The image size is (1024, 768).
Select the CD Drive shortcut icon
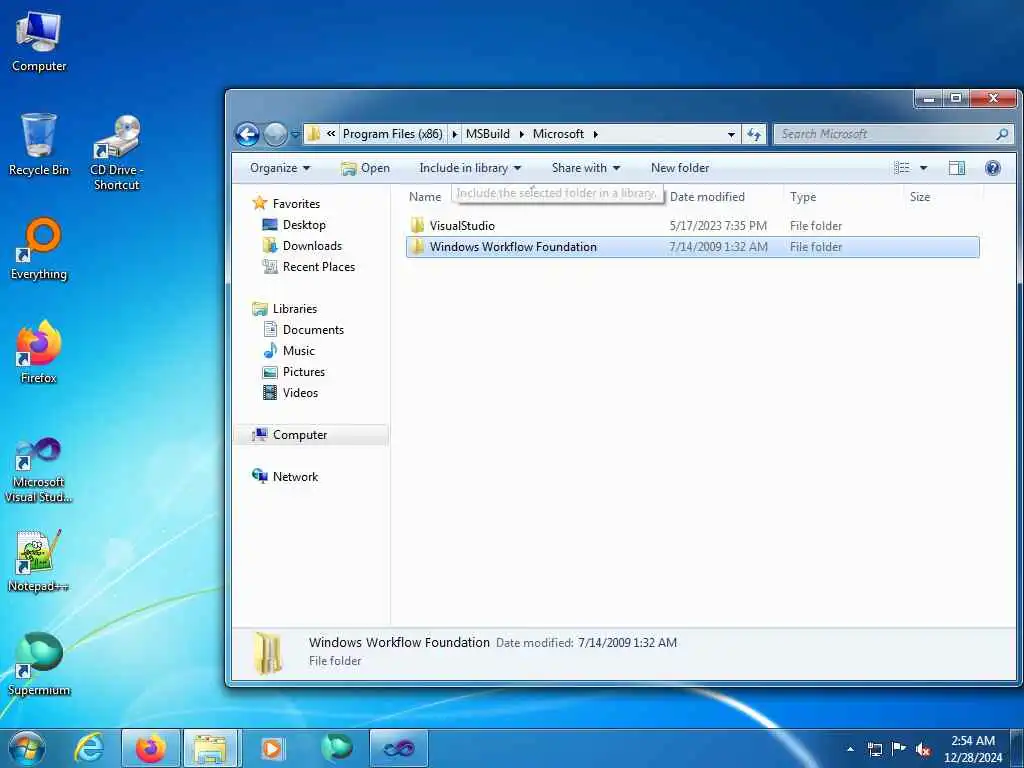click(117, 153)
